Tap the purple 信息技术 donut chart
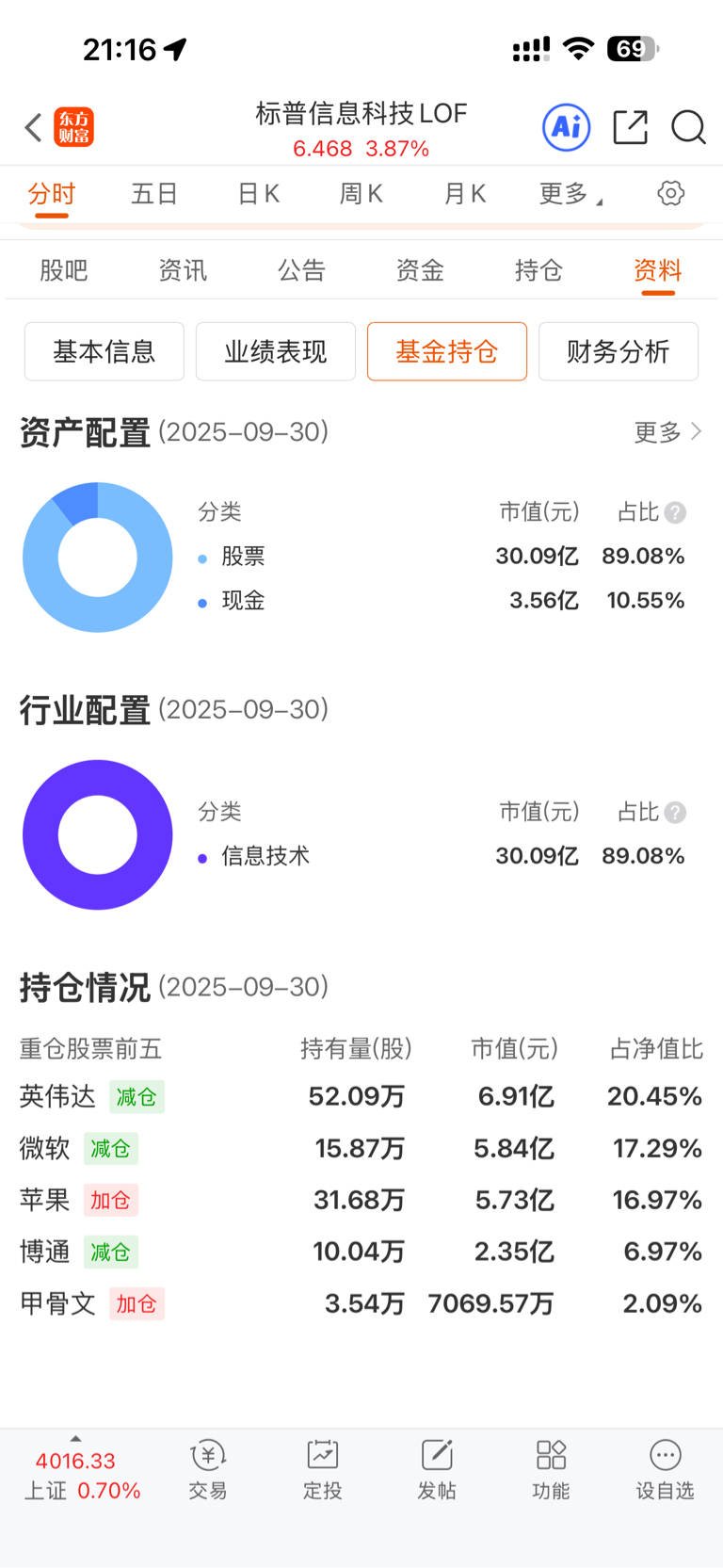Image resolution: width=723 pixels, height=1568 pixels. pos(98,834)
